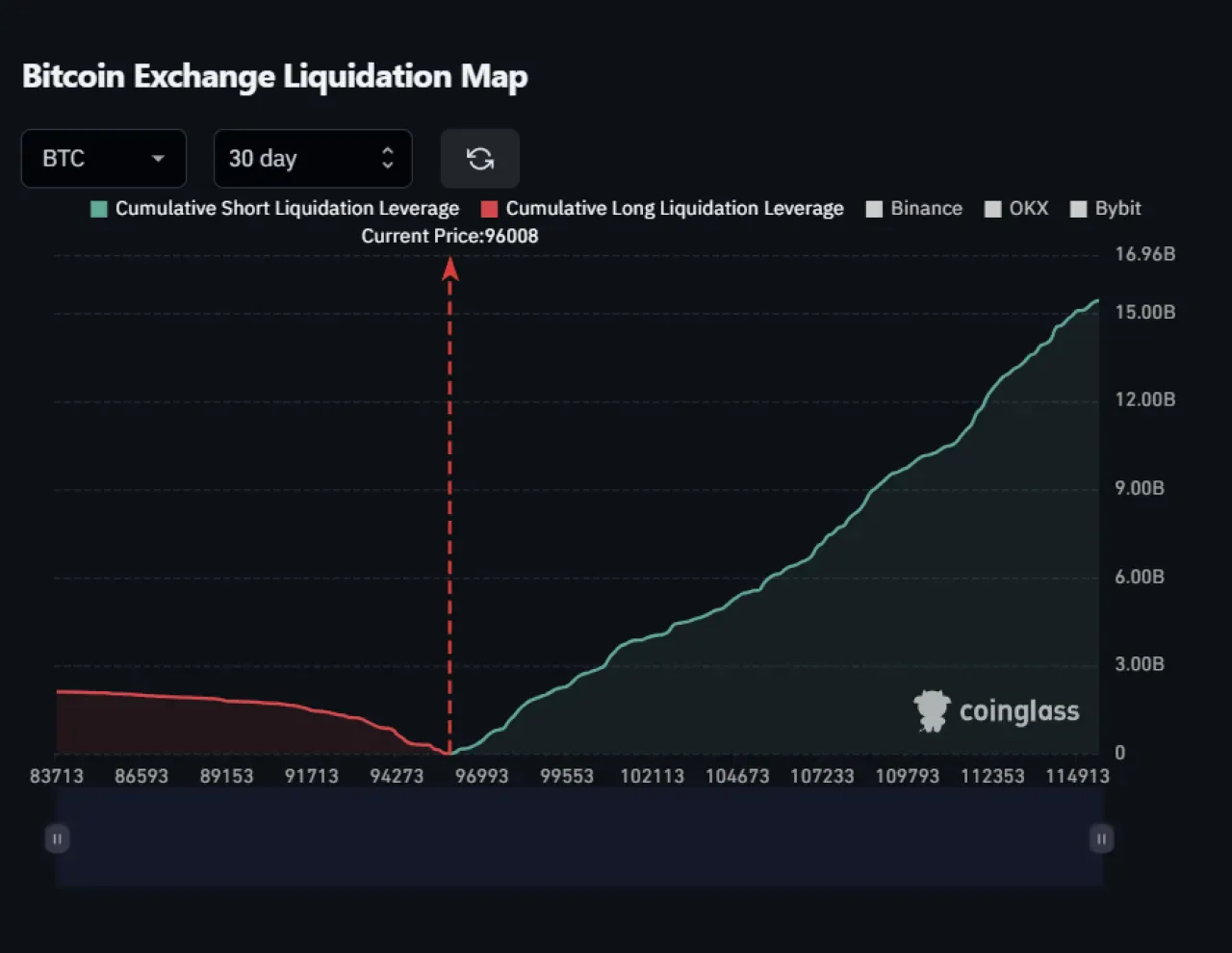This screenshot has width=1232, height=953.
Task: Click the 94273 x-axis label
Action: click(397, 776)
